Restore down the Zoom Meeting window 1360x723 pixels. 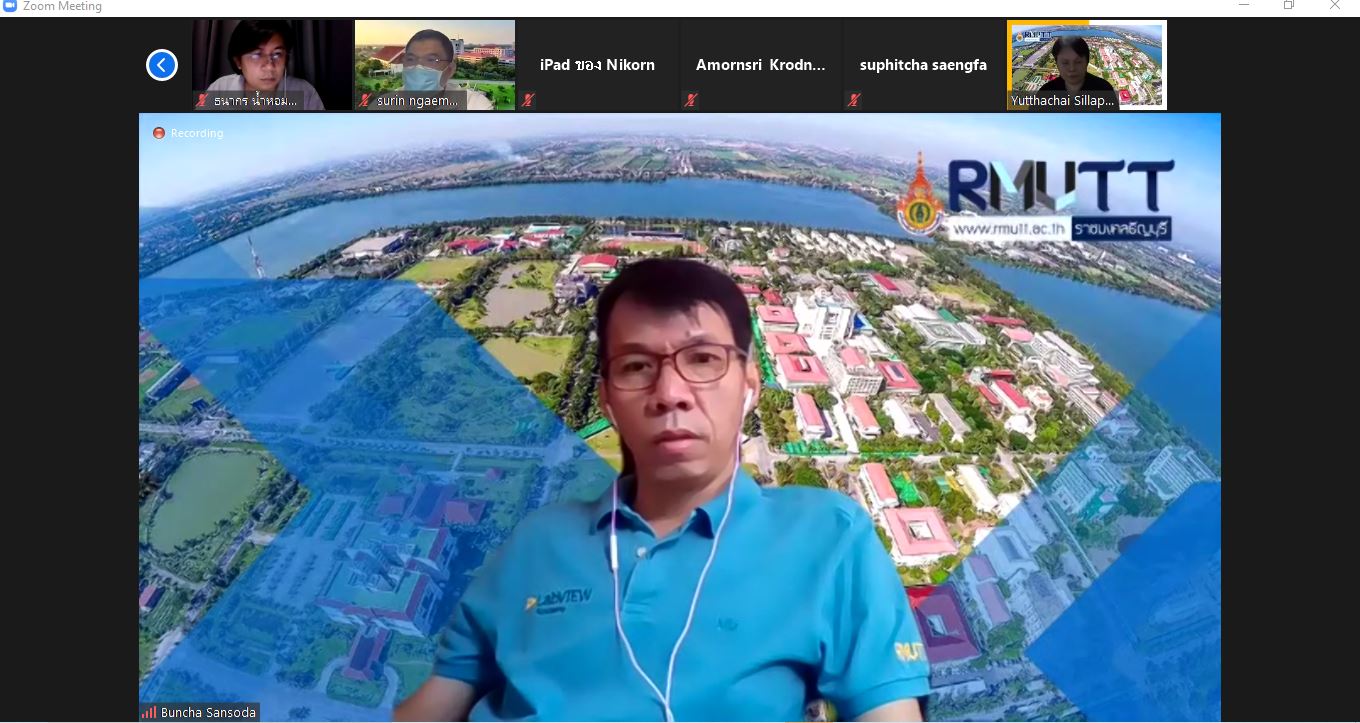[x=1289, y=6]
